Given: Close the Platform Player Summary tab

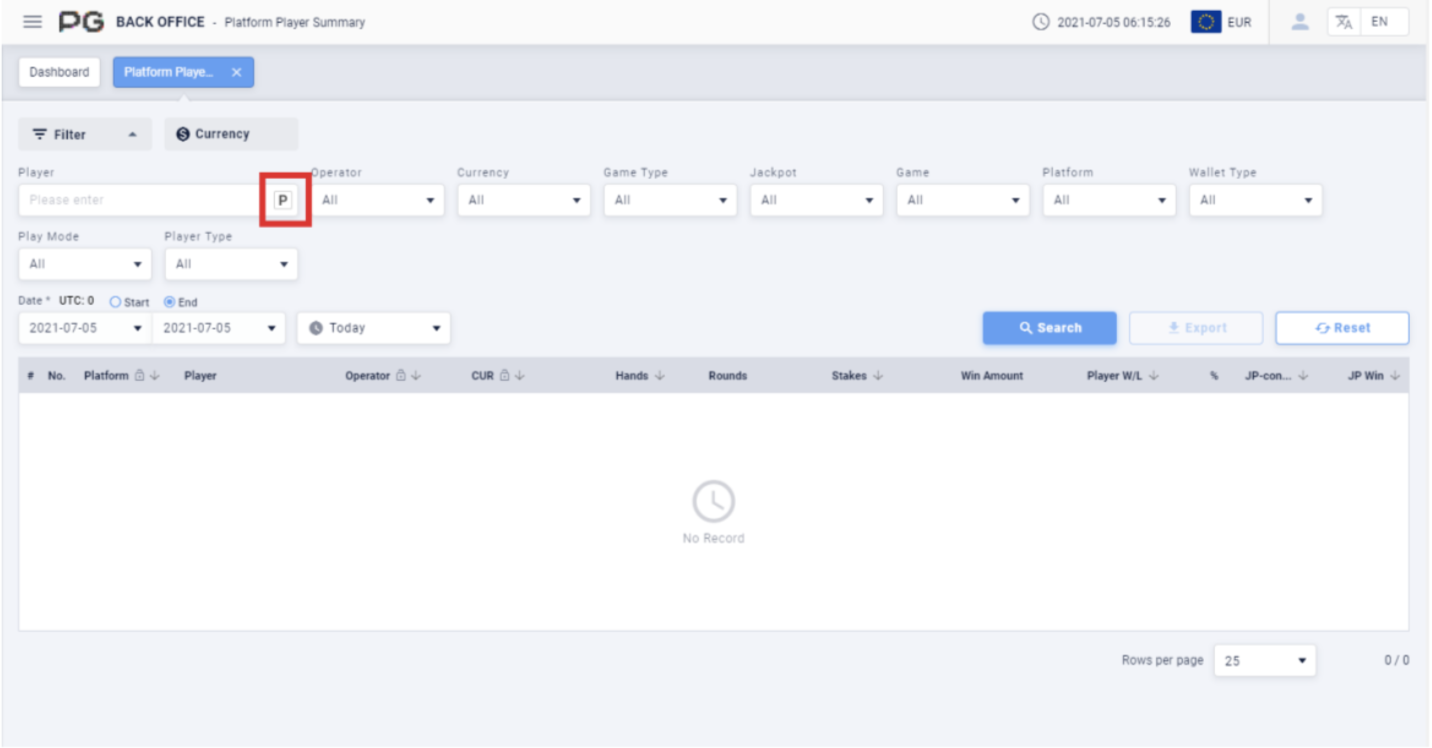Looking at the screenshot, I should (236, 72).
